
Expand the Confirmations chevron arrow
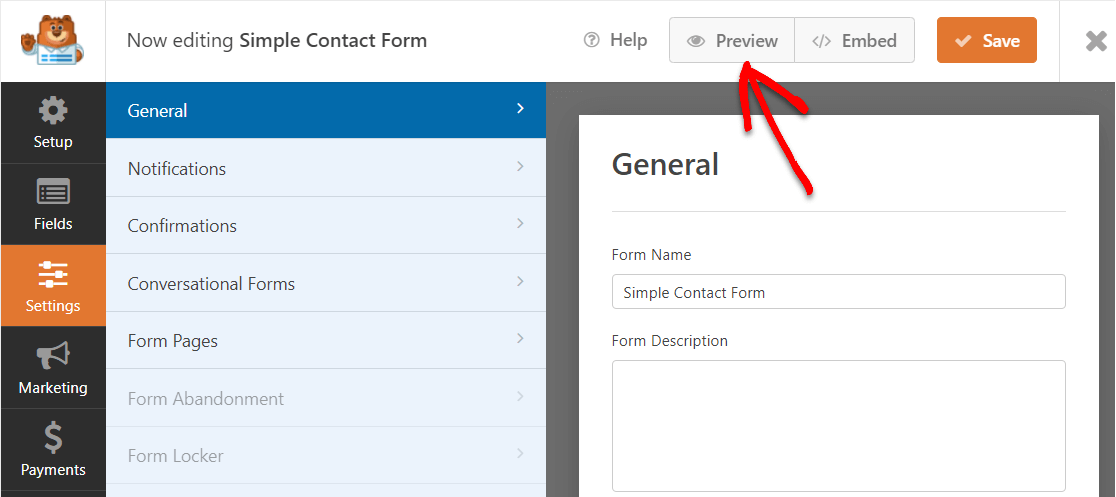tap(520, 224)
